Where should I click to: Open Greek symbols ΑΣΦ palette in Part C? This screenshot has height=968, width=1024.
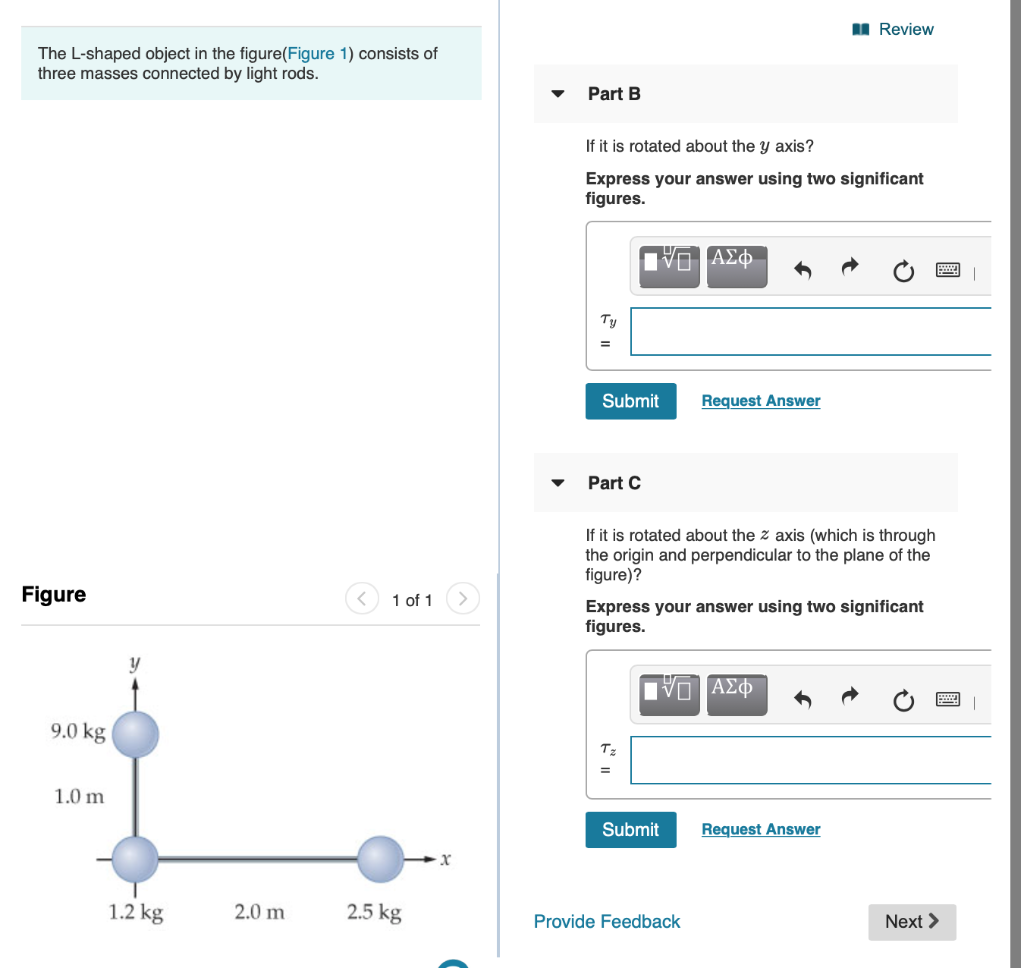(737, 694)
